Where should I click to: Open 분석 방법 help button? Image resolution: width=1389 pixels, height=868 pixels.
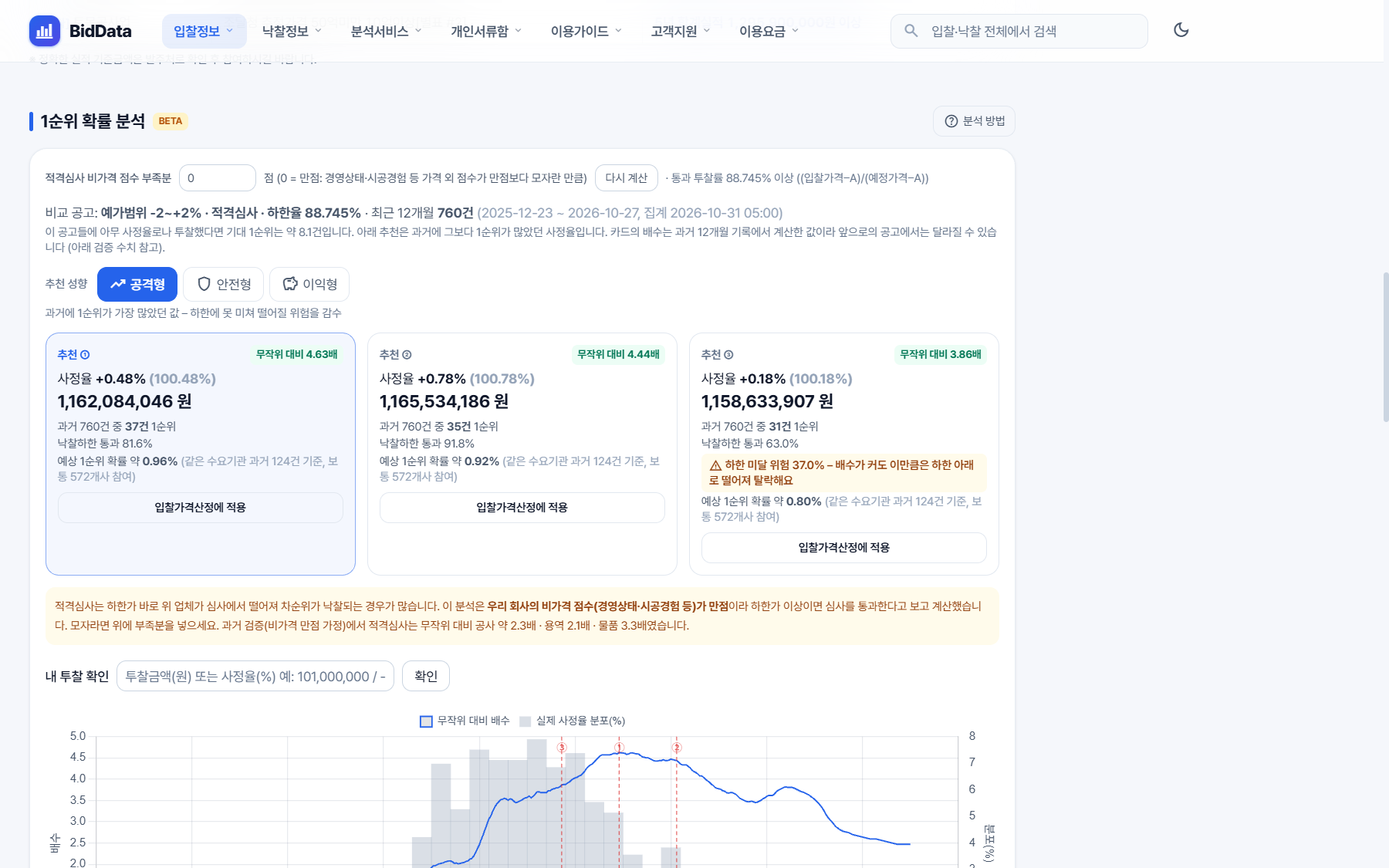point(974,121)
